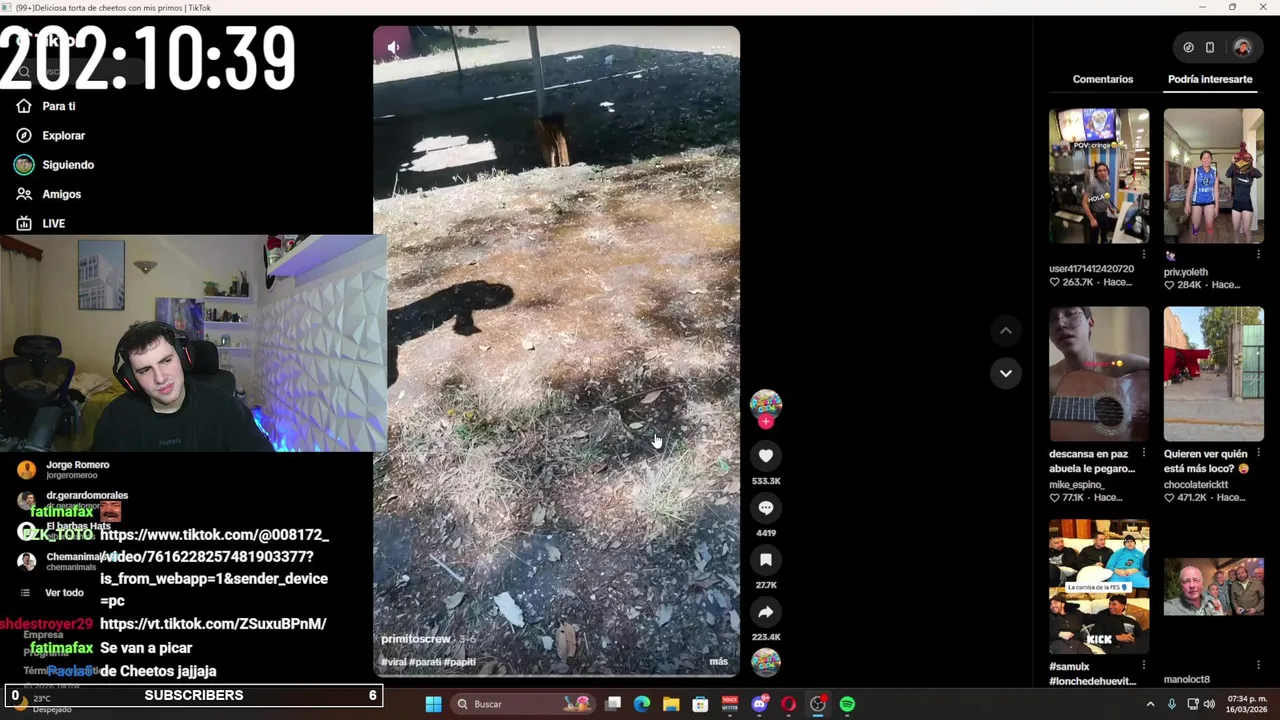Open the Voicemeeter icon on the taskbar
Screen dimensions: 1280x720
(730, 704)
